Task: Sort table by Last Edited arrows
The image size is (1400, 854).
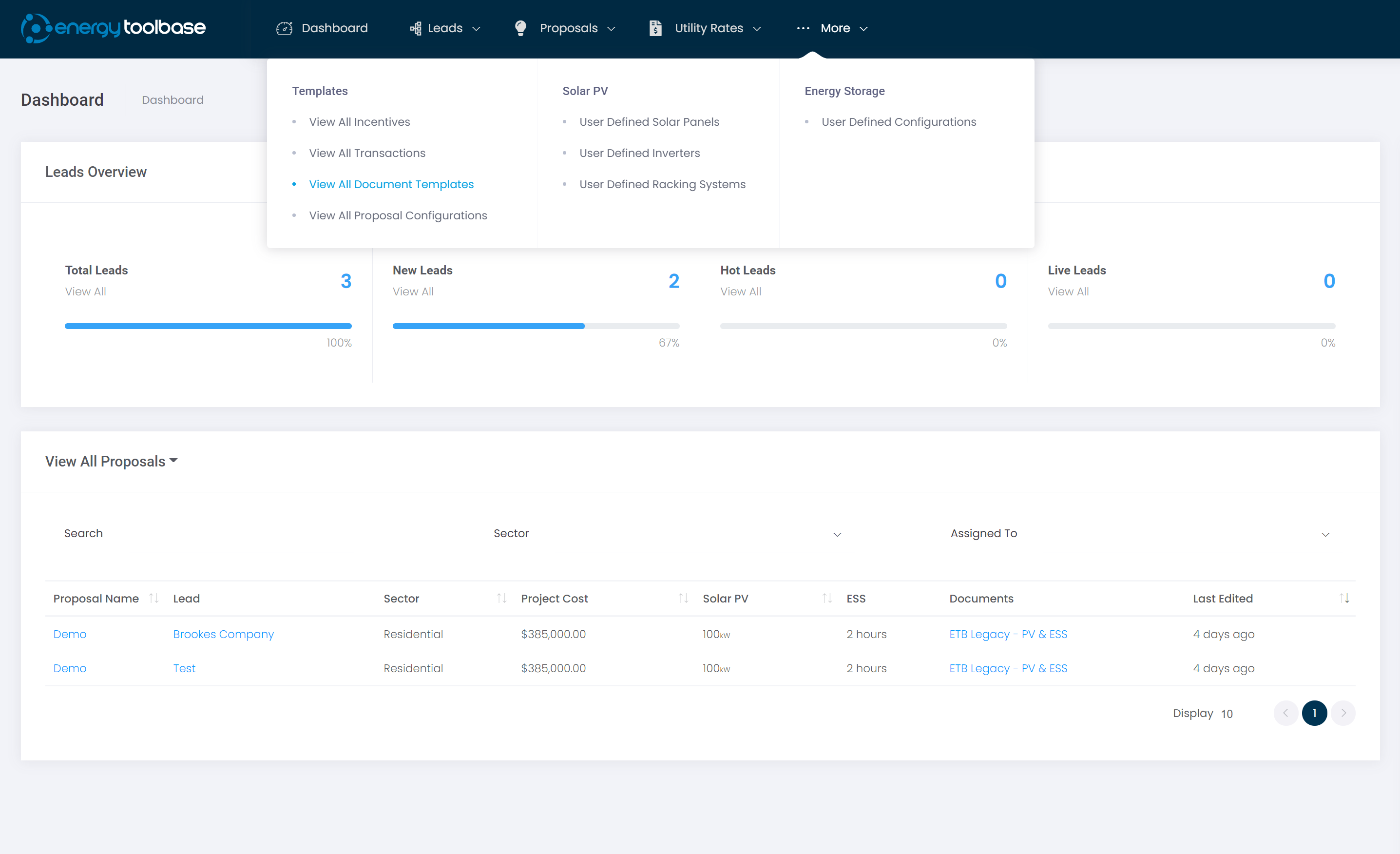Action: click(1344, 598)
